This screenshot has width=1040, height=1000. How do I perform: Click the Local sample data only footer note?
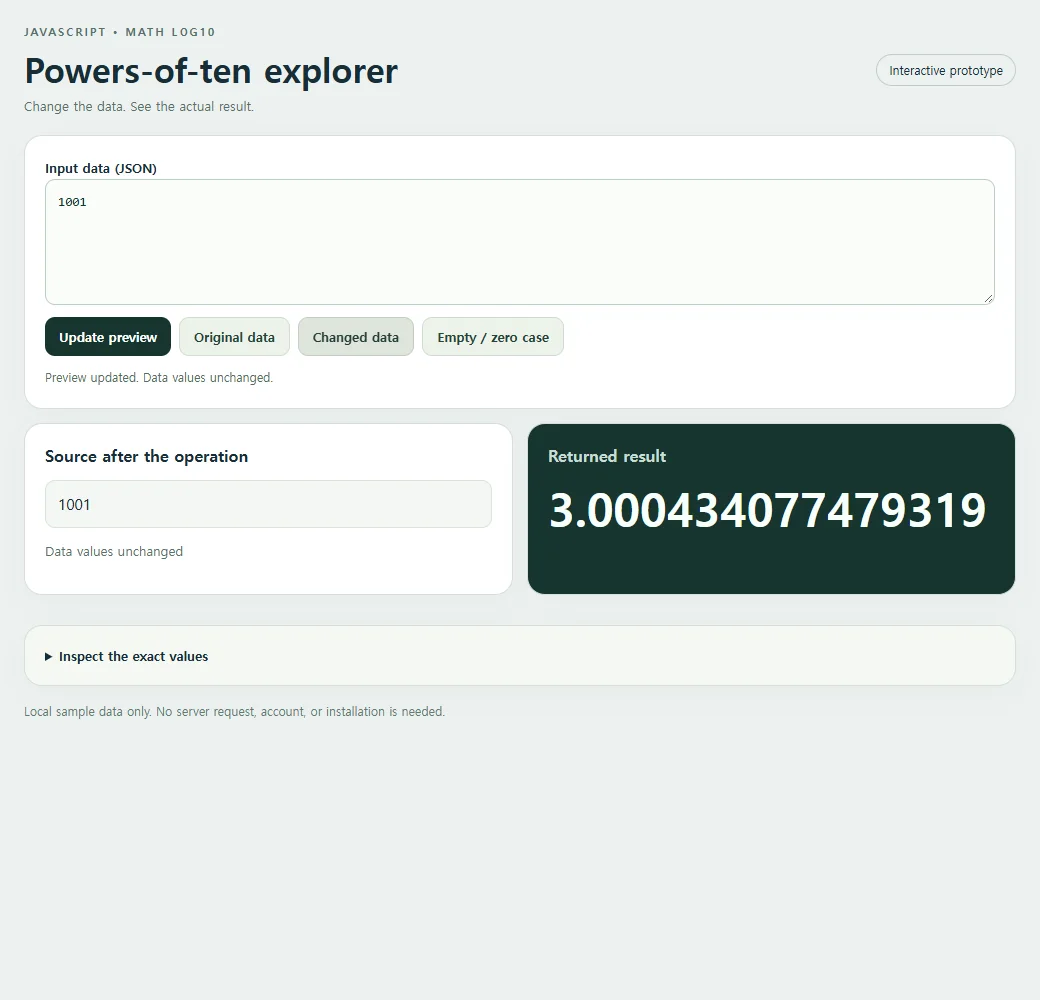coord(234,712)
